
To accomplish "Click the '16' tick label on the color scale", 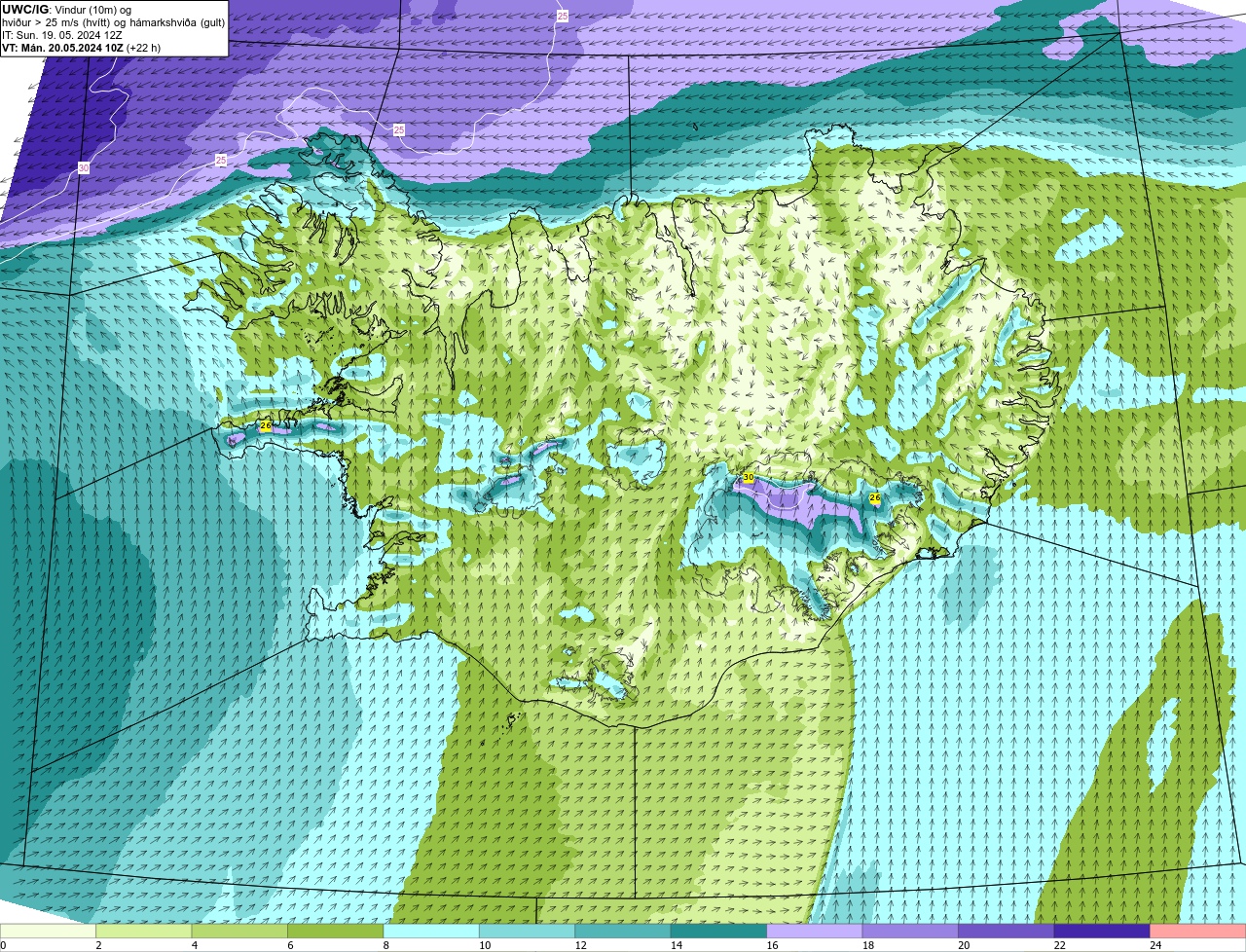I will (772, 945).
